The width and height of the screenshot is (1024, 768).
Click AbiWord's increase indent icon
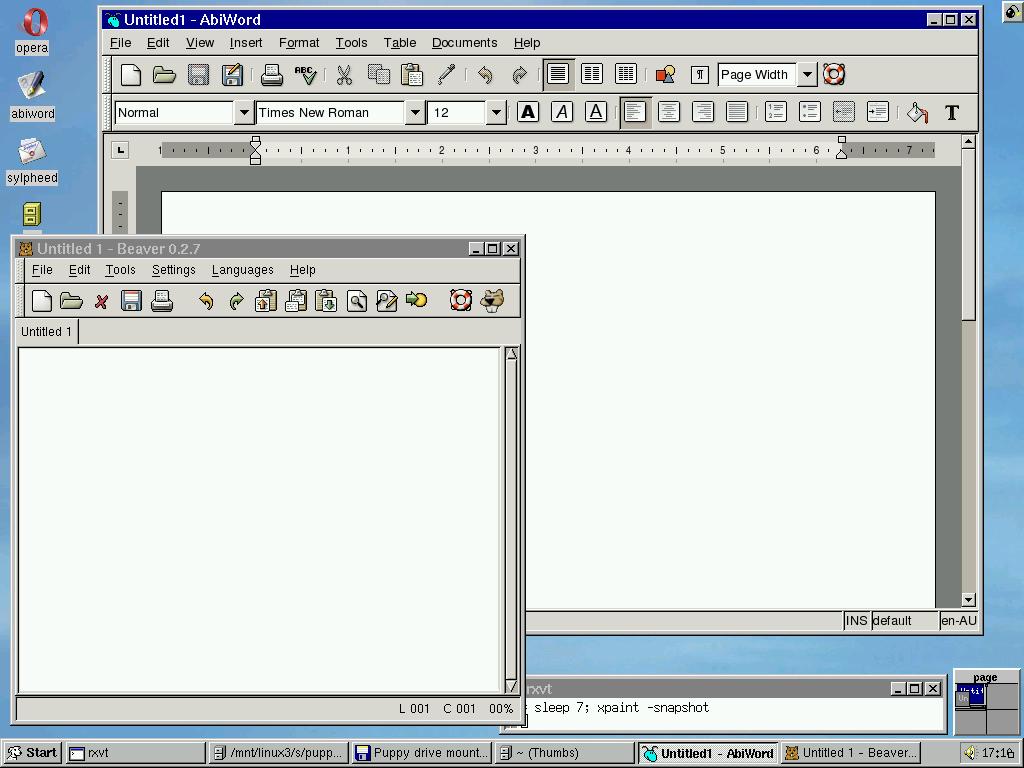coord(878,112)
